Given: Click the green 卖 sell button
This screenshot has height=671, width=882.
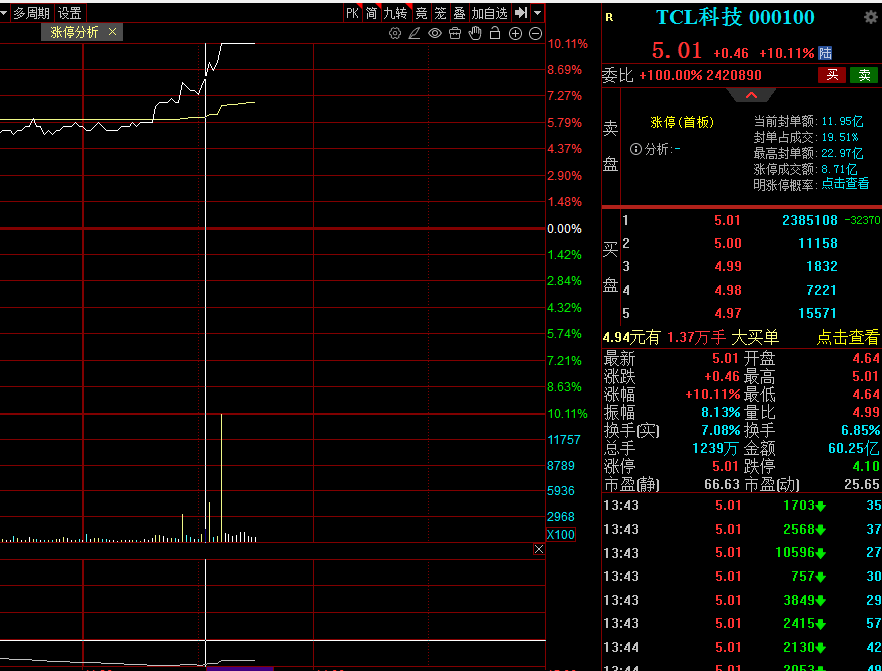Looking at the screenshot, I should point(864,75).
